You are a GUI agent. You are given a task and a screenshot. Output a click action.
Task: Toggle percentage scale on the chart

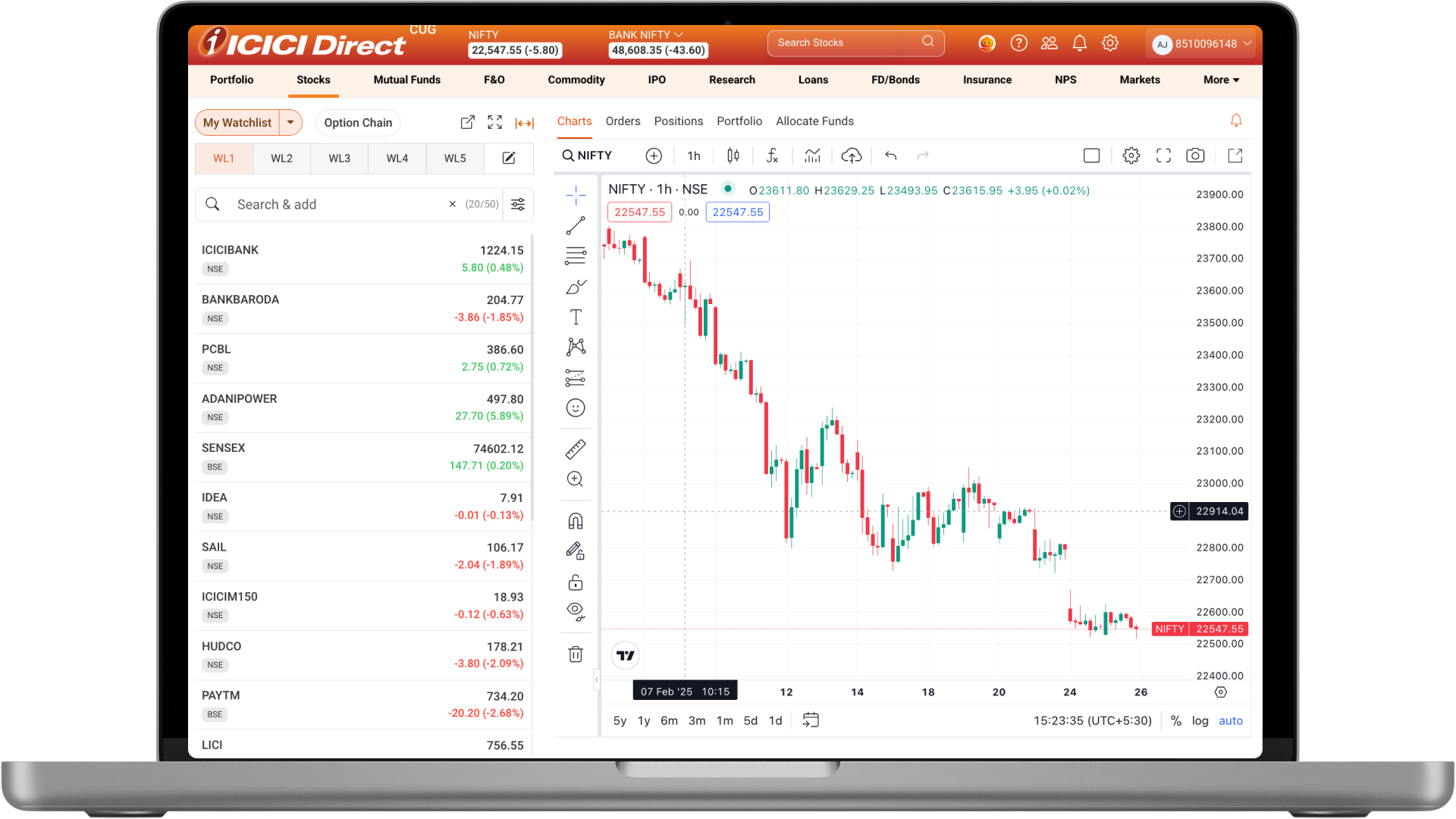pyautogui.click(x=1176, y=720)
